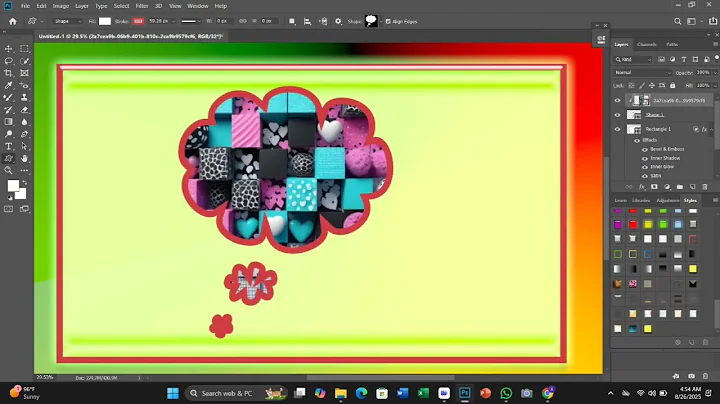
Task: Select the Lasso tool
Action: point(8,61)
